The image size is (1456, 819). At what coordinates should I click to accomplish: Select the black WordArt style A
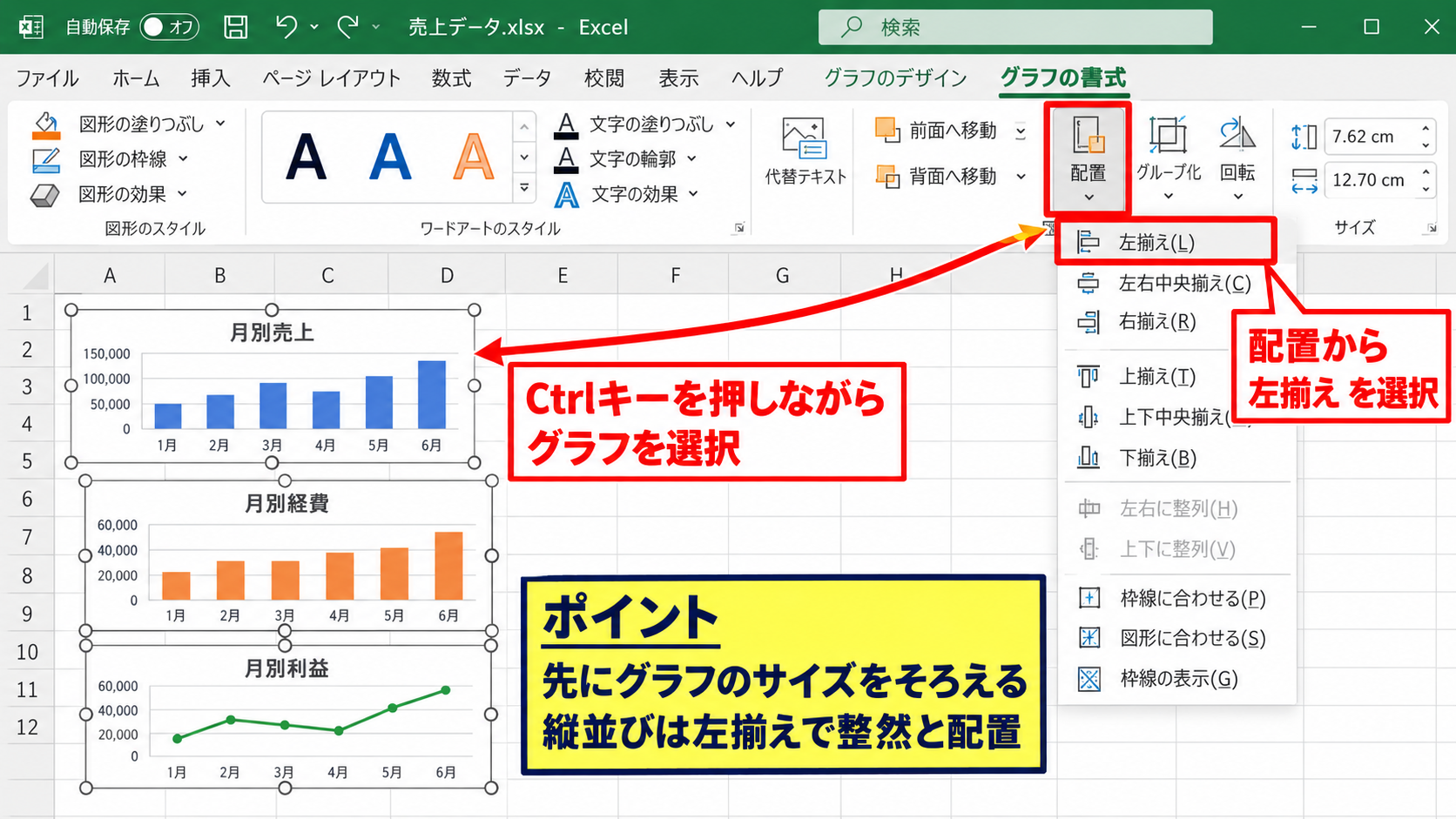307,158
